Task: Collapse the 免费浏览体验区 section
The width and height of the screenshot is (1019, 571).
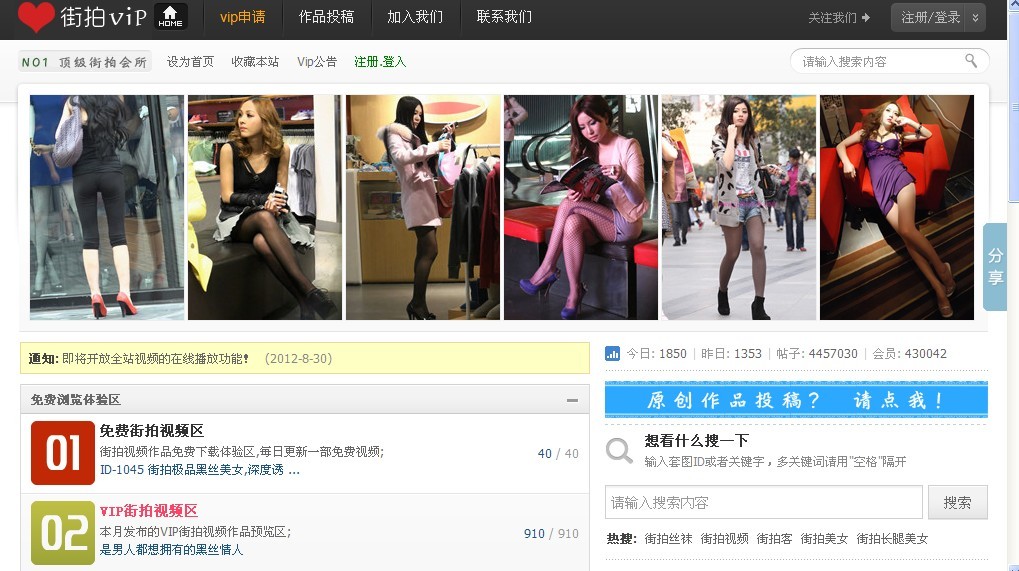Action: 572,400
